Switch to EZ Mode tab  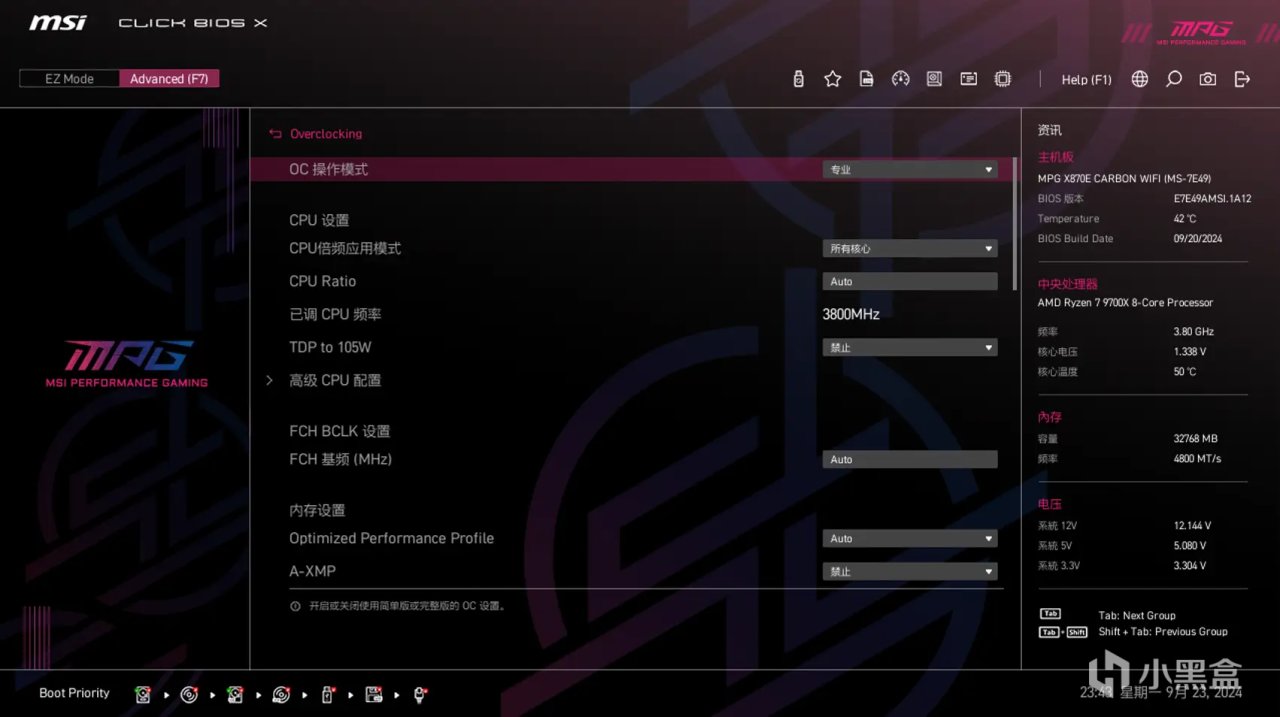pos(69,79)
